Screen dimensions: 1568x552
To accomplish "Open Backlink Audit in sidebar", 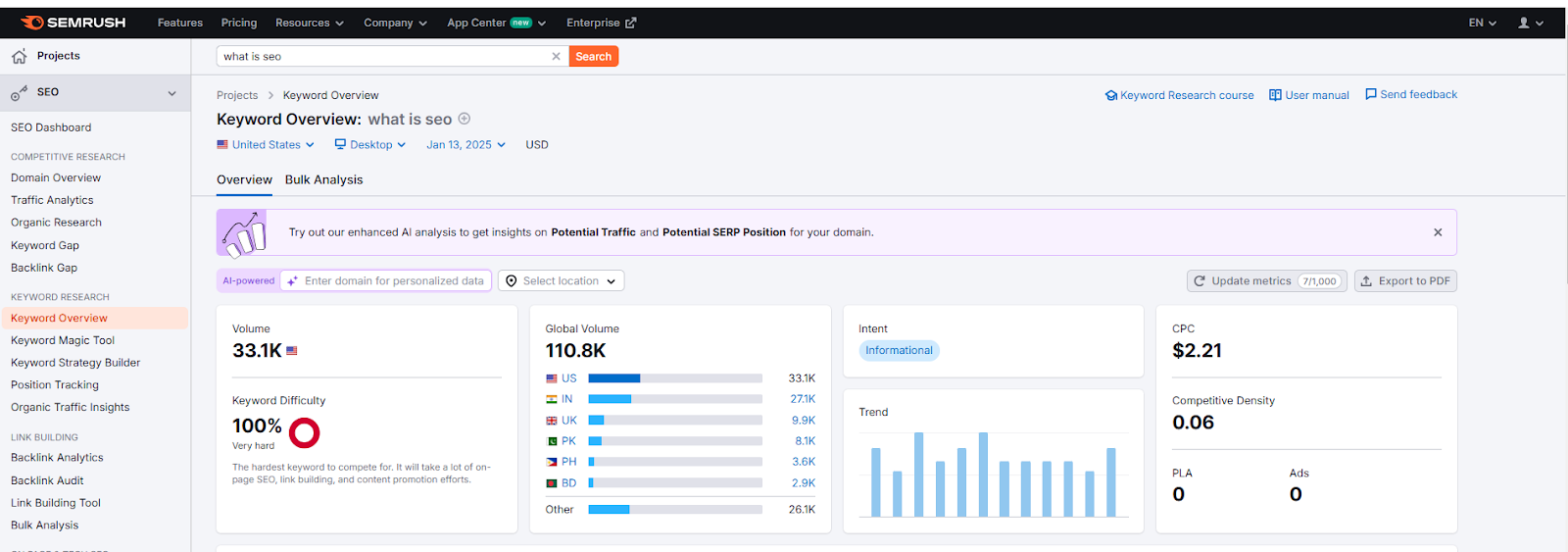I will [47, 480].
